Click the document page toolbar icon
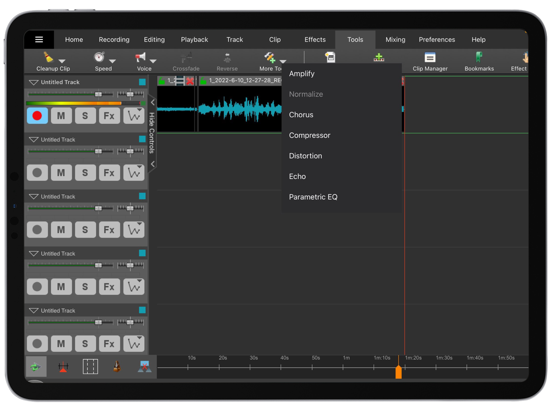The height and width of the screenshot is (414, 552). point(330,57)
